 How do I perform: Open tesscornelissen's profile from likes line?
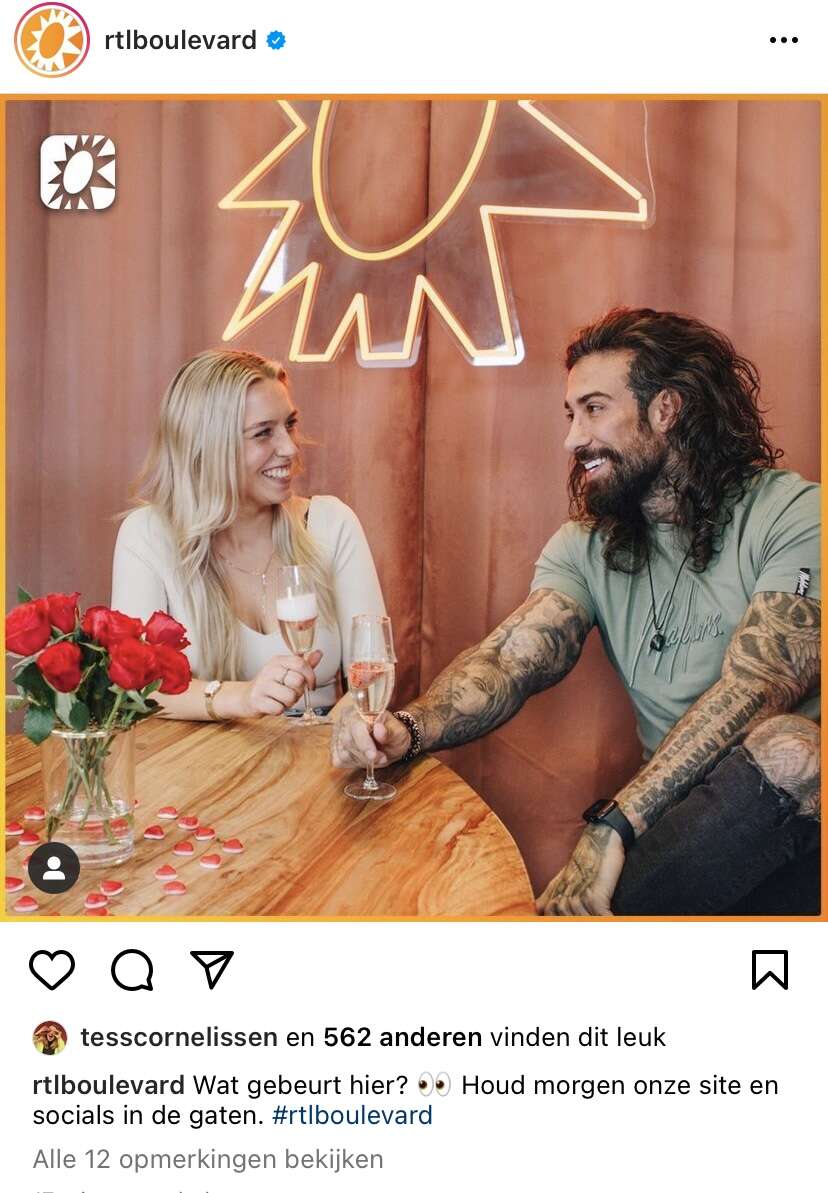(x=179, y=1038)
